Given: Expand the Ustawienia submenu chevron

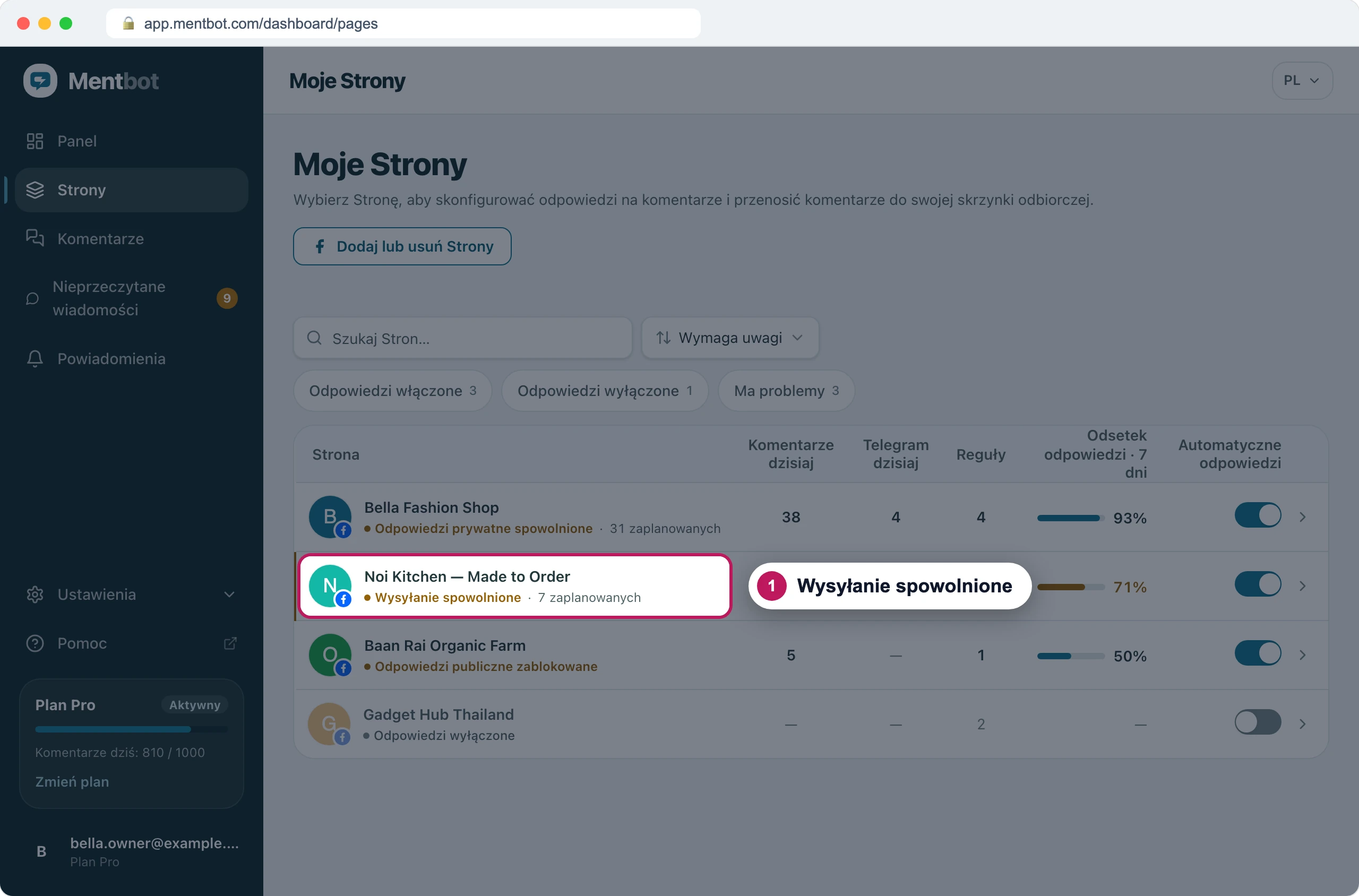Looking at the screenshot, I should tap(229, 595).
